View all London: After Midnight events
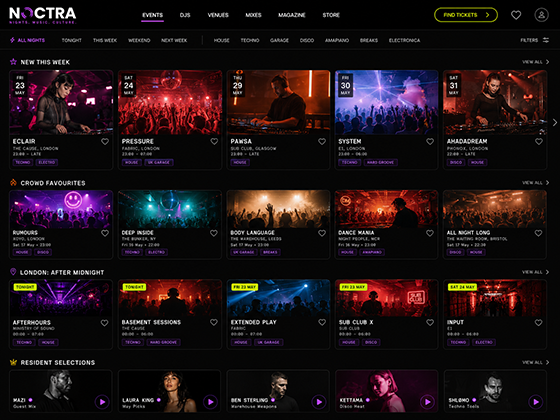Image resolution: width=560 pixels, height=420 pixels. click(535, 272)
